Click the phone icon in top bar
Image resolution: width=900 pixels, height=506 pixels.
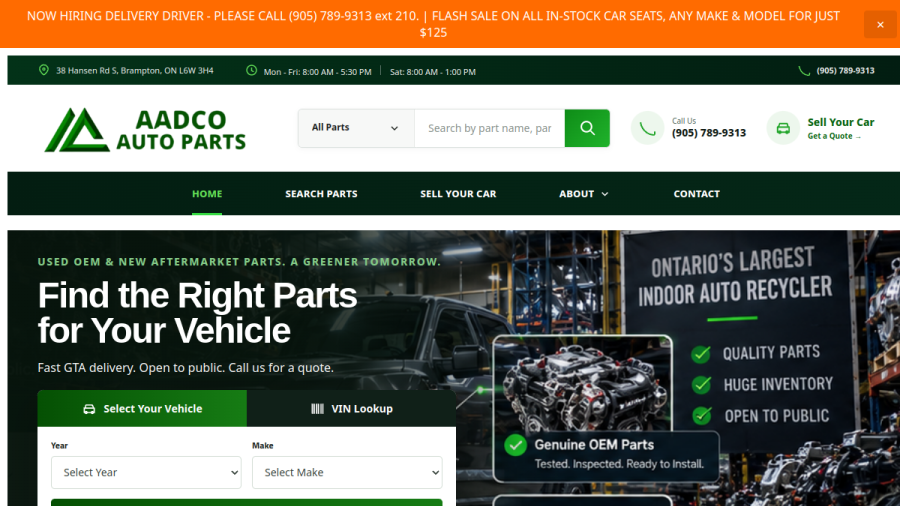click(x=804, y=71)
